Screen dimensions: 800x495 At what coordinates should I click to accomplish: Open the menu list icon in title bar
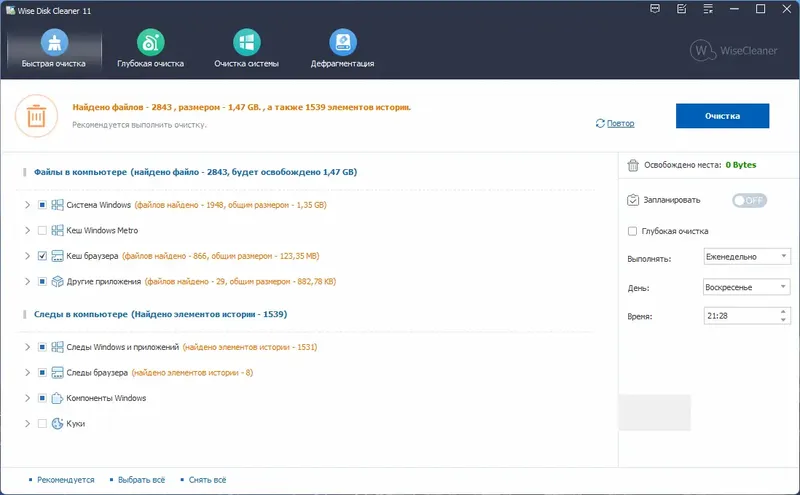point(708,9)
